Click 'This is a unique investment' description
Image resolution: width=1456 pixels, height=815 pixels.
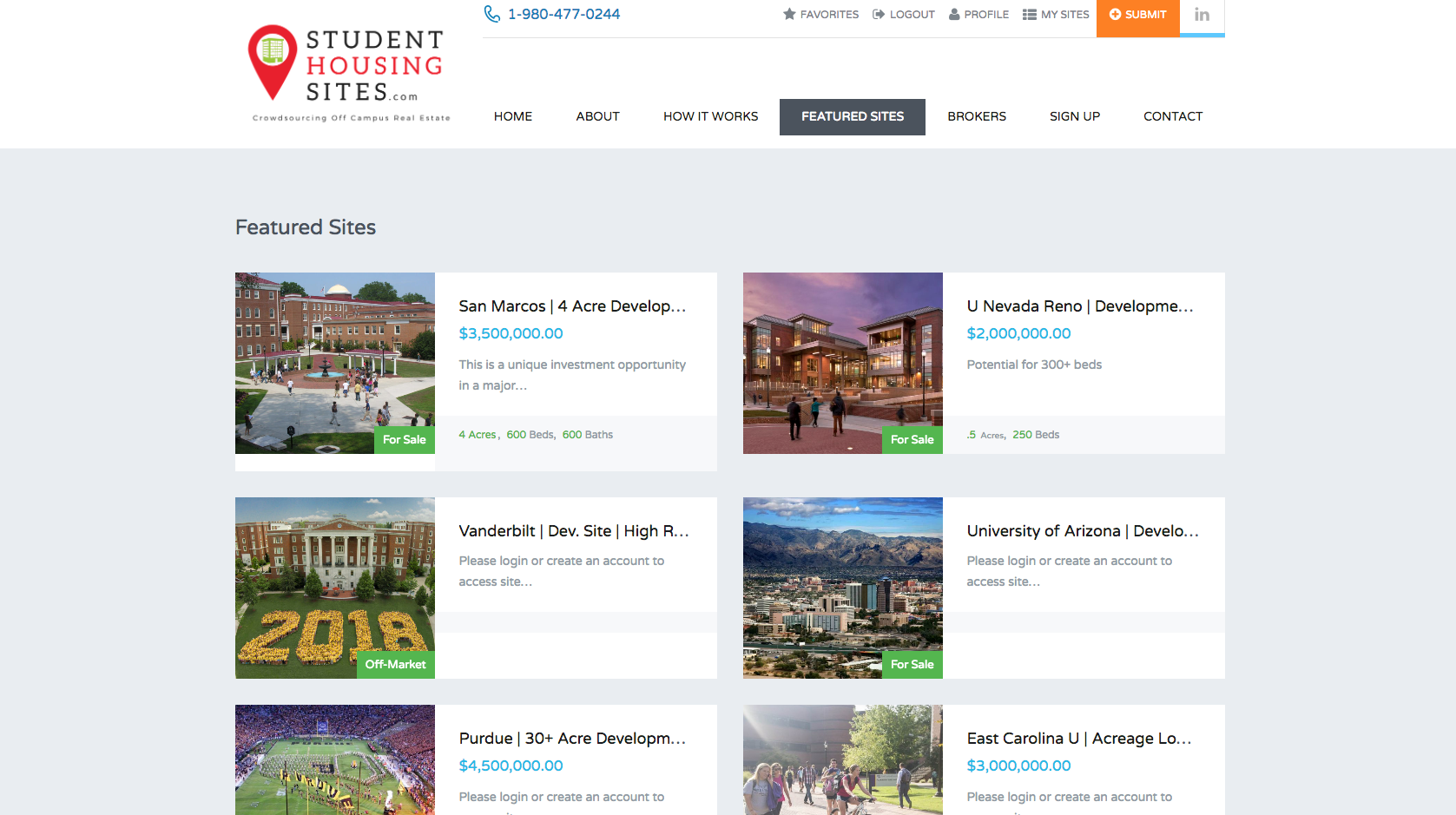572,375
